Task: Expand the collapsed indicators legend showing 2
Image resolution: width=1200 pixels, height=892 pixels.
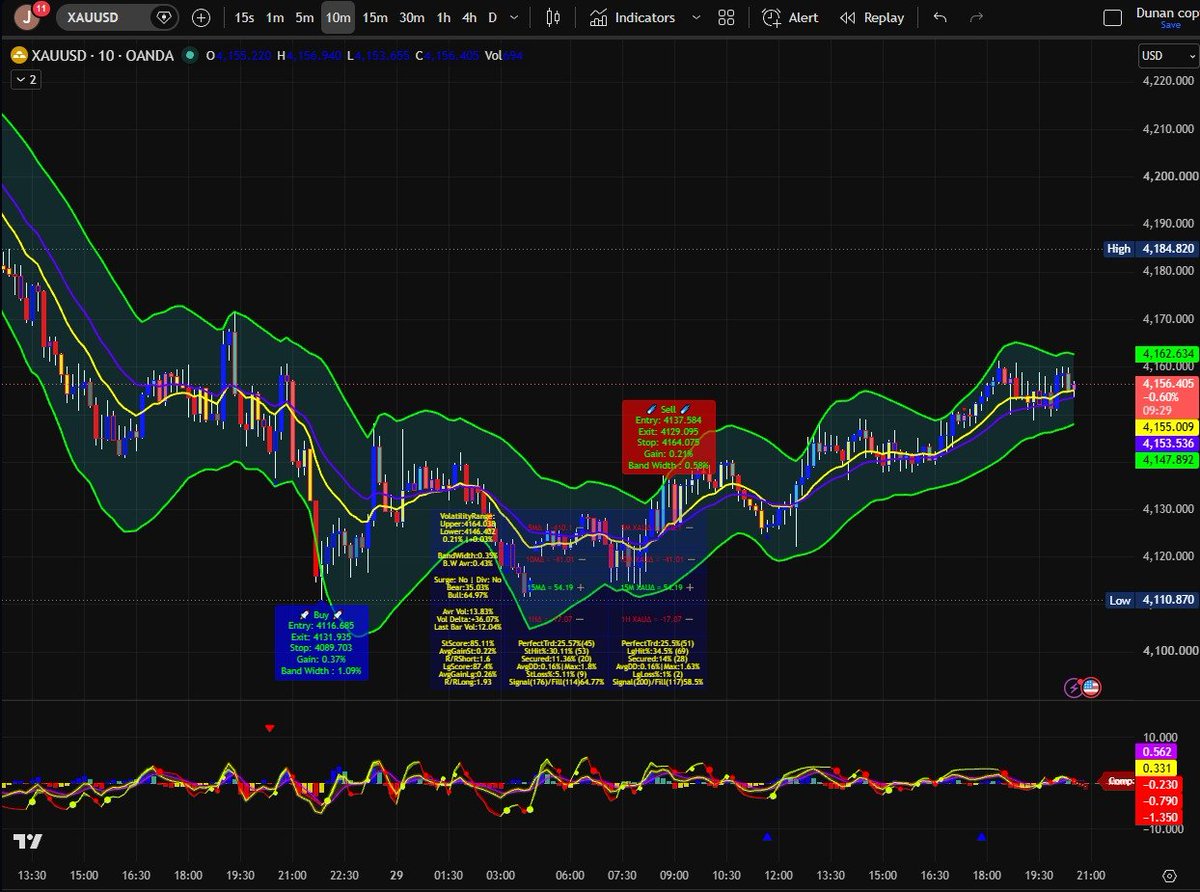Action: (x=26, y=79)
